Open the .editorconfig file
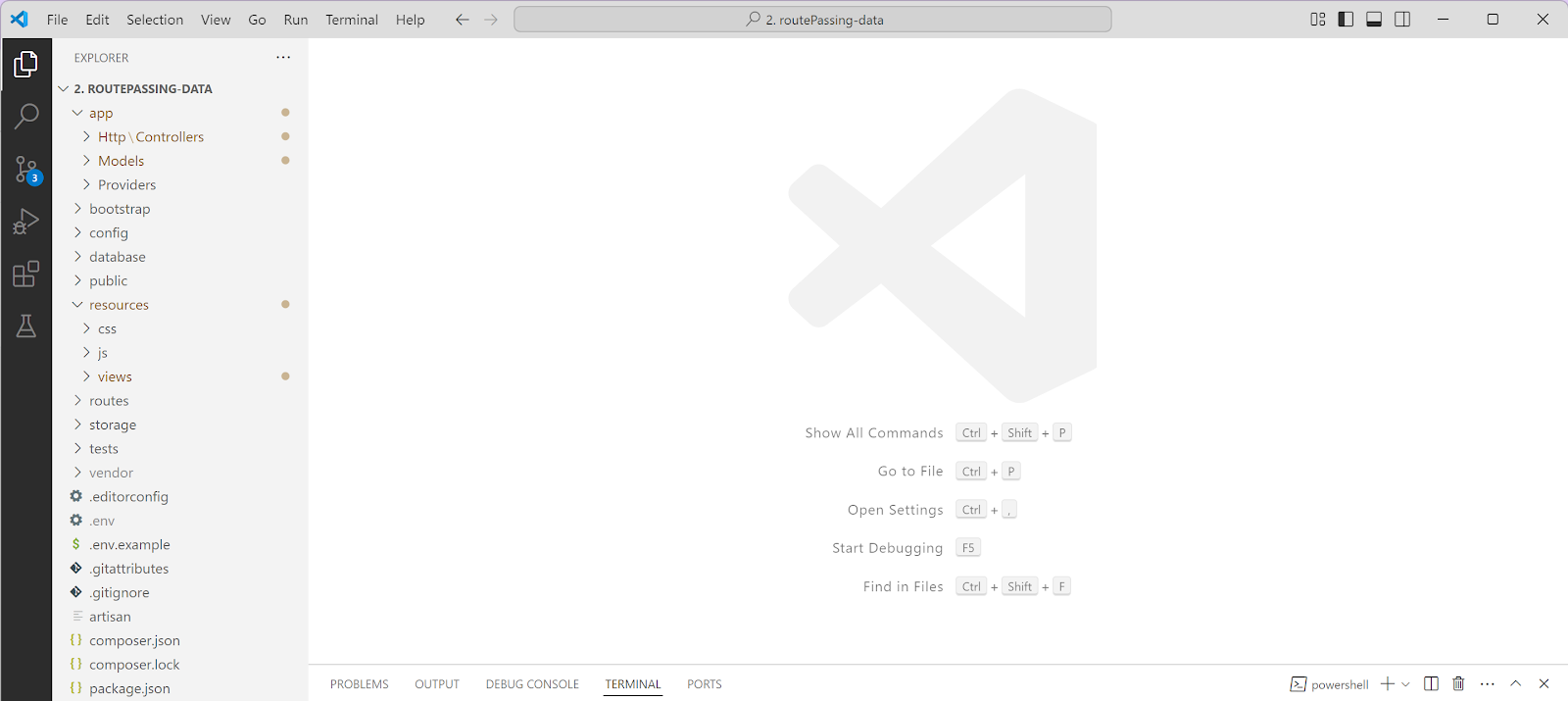1568x701 pixels. tap(180, 497)
